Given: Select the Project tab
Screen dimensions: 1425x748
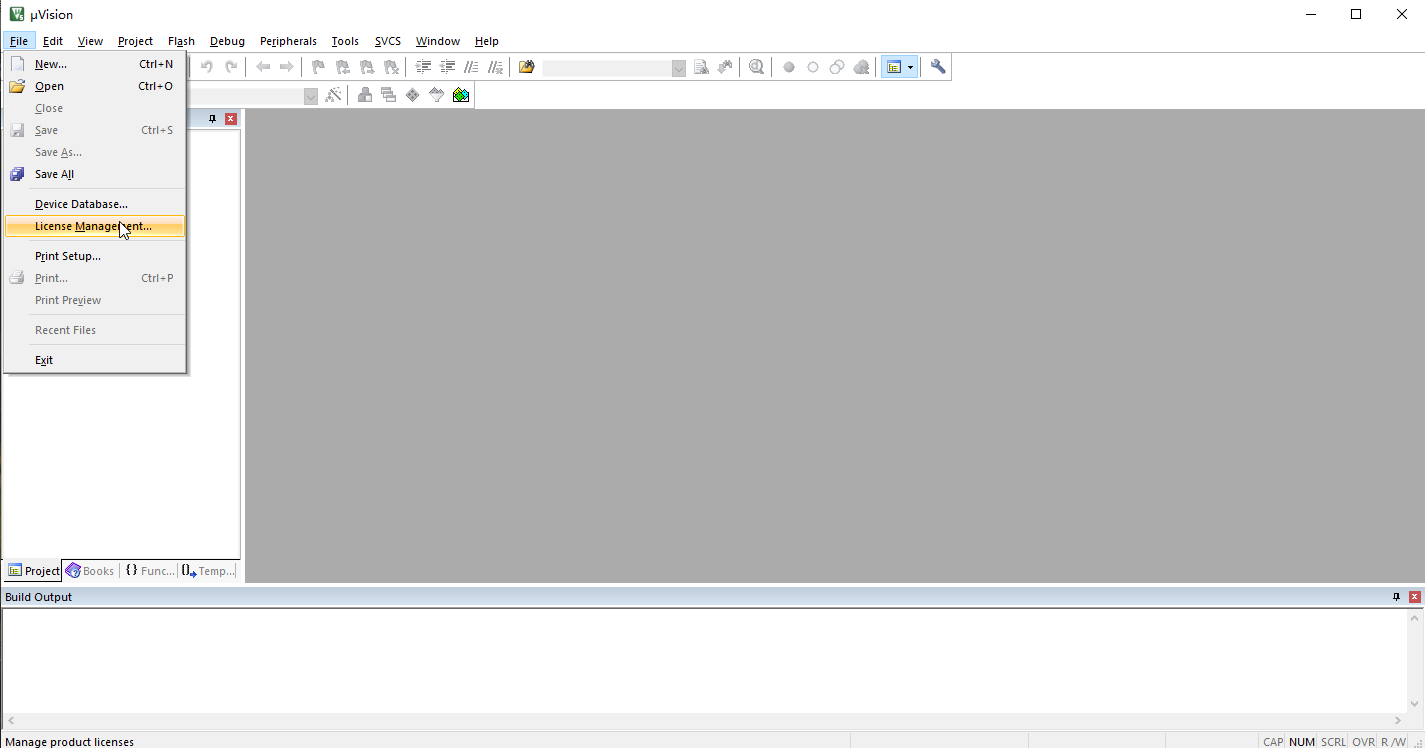Looking at the screenshot, I should tap(33, 571).
